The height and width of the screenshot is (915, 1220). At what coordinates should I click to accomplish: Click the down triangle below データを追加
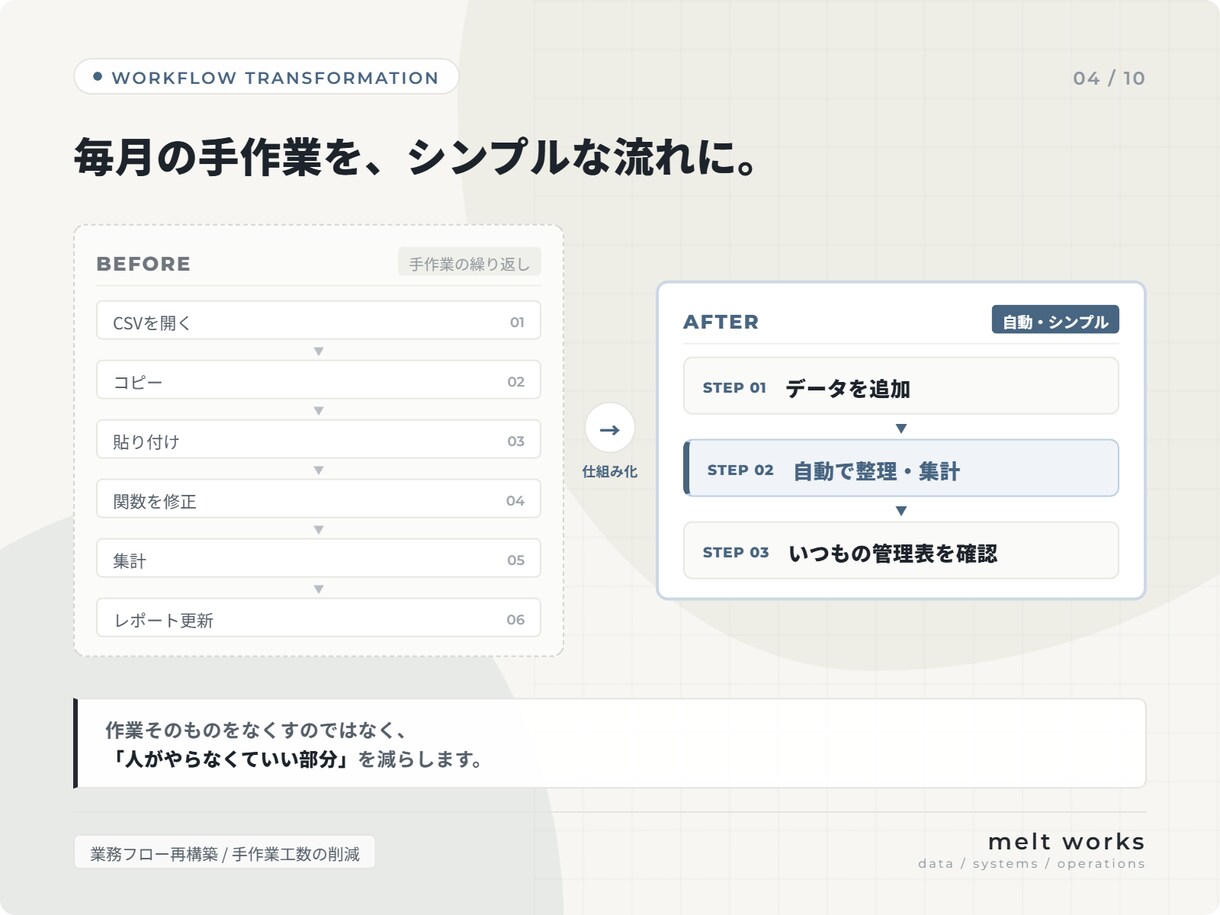(x=901, y=428)
